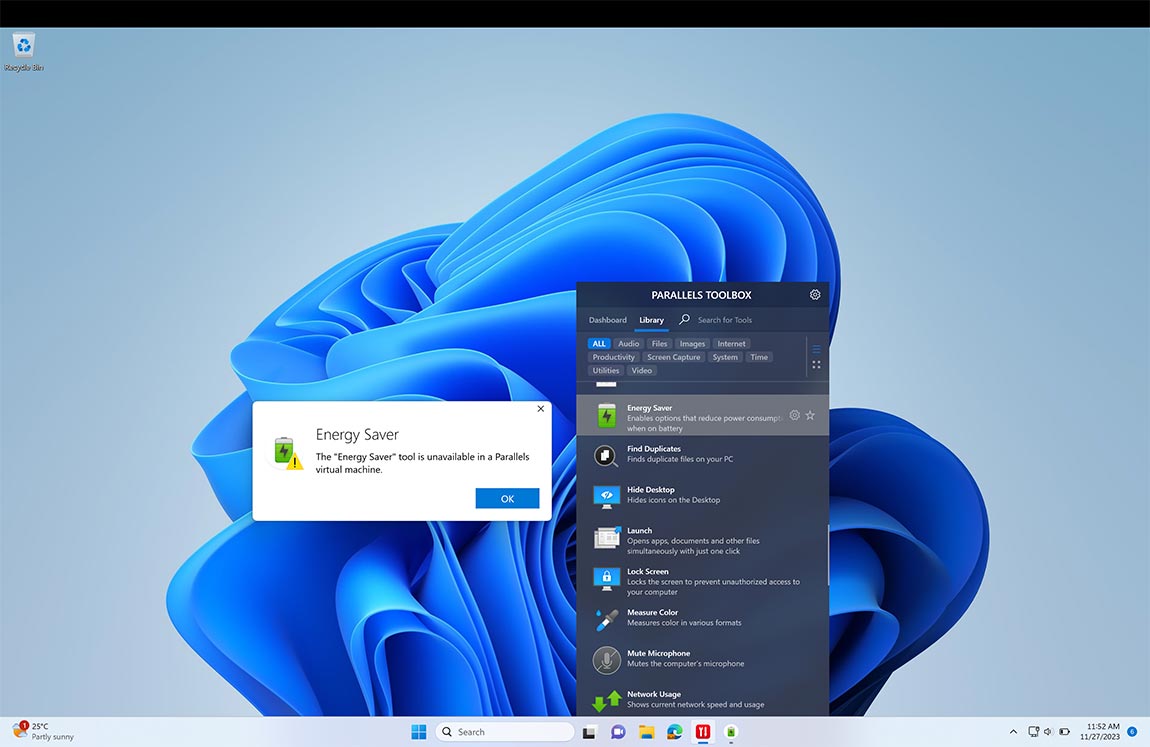Select the Find Duplicates magnifier icon
Viewport: 1150px width, 747px height.
click(x=606, y=455)
